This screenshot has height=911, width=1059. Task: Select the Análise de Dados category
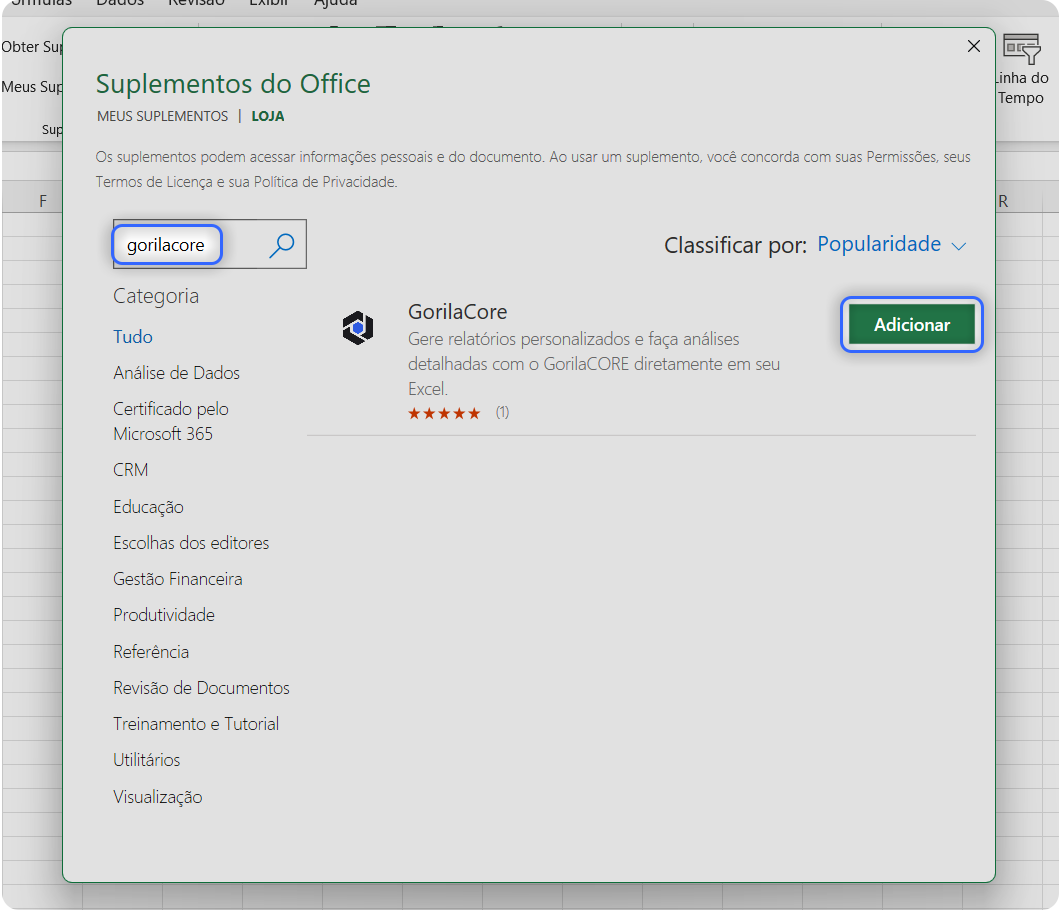pyautogui.click(x=176, y=373)
